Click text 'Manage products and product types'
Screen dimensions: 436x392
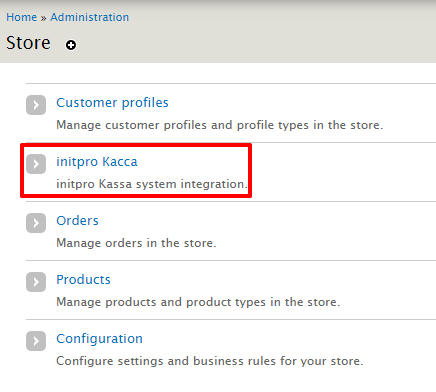(161, 302)
